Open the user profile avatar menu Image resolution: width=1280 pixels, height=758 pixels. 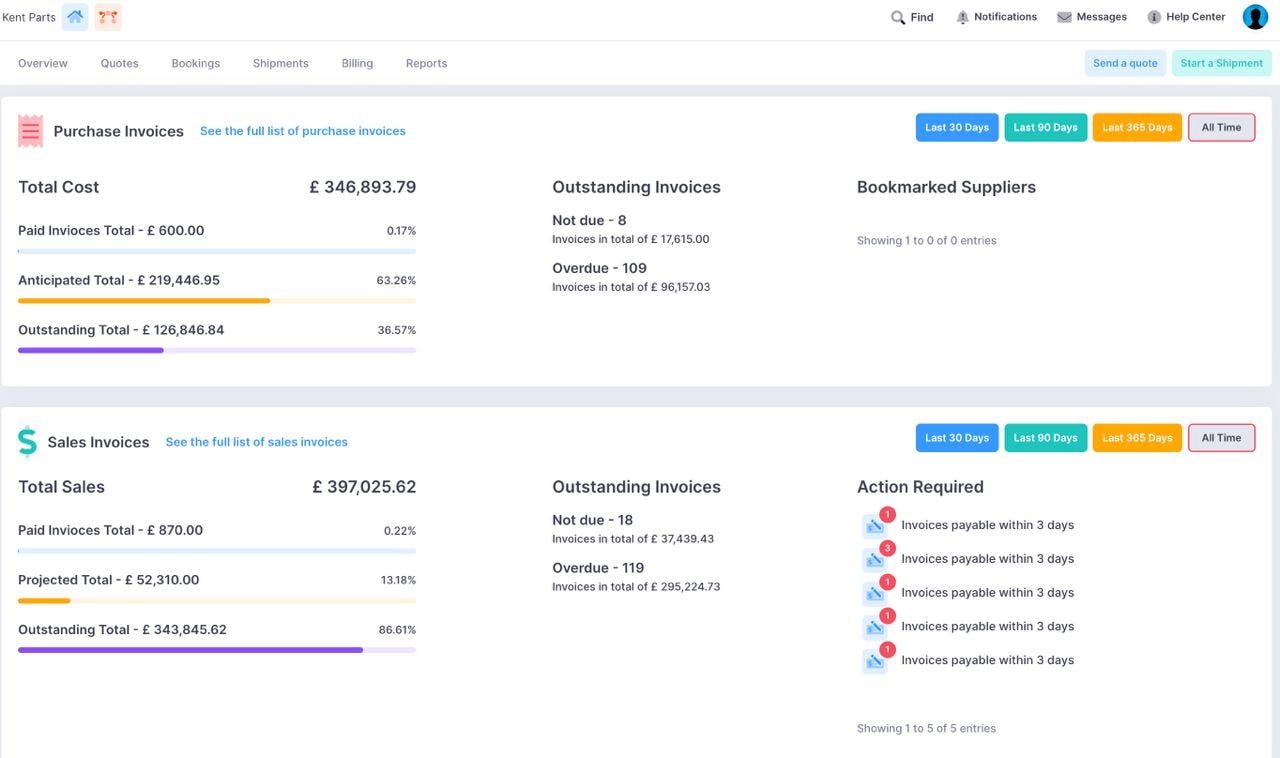pos(1254,16)
